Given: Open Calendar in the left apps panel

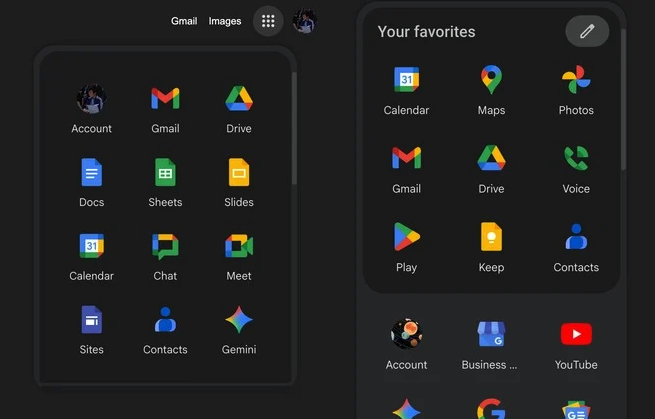Looking at the screenshot, I should pyautogui.click(x=91, y=257).
